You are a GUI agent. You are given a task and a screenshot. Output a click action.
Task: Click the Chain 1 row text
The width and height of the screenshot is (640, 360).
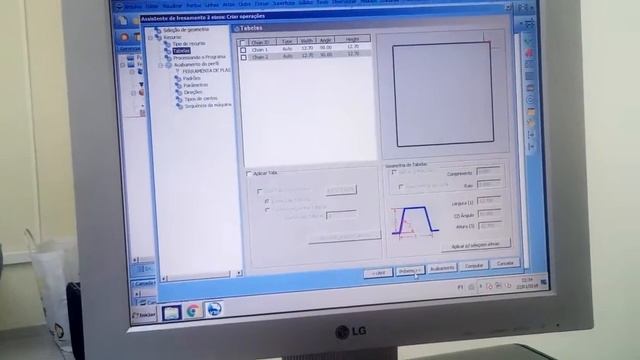point(260,50)
